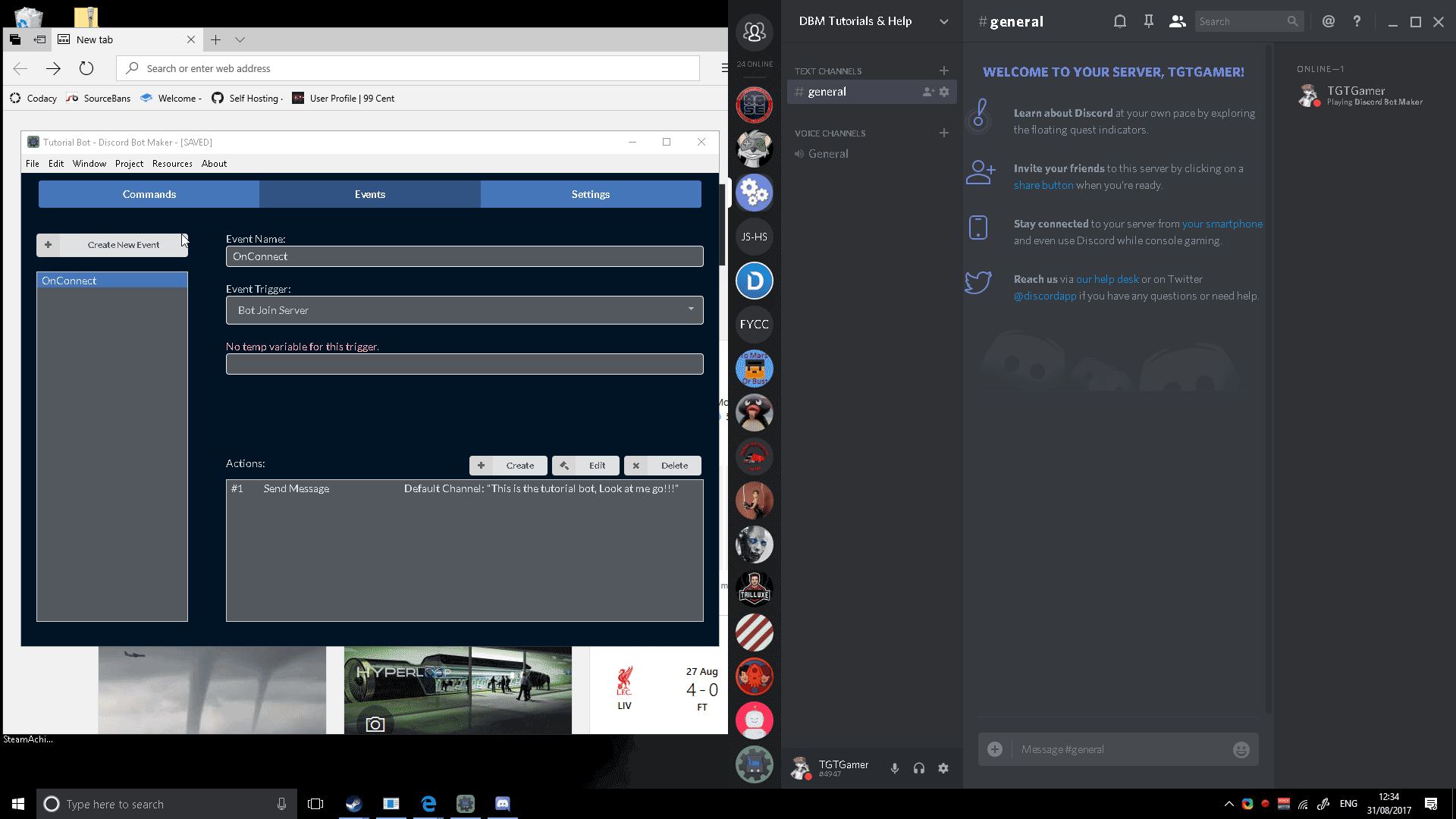Click create instant invite icon on general

[x=927, y=92]
